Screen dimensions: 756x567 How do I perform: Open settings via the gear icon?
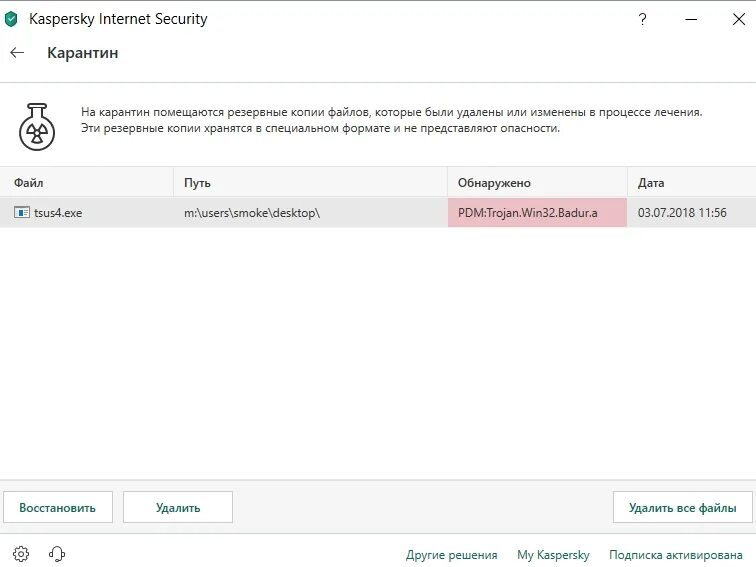coord(21,554)
